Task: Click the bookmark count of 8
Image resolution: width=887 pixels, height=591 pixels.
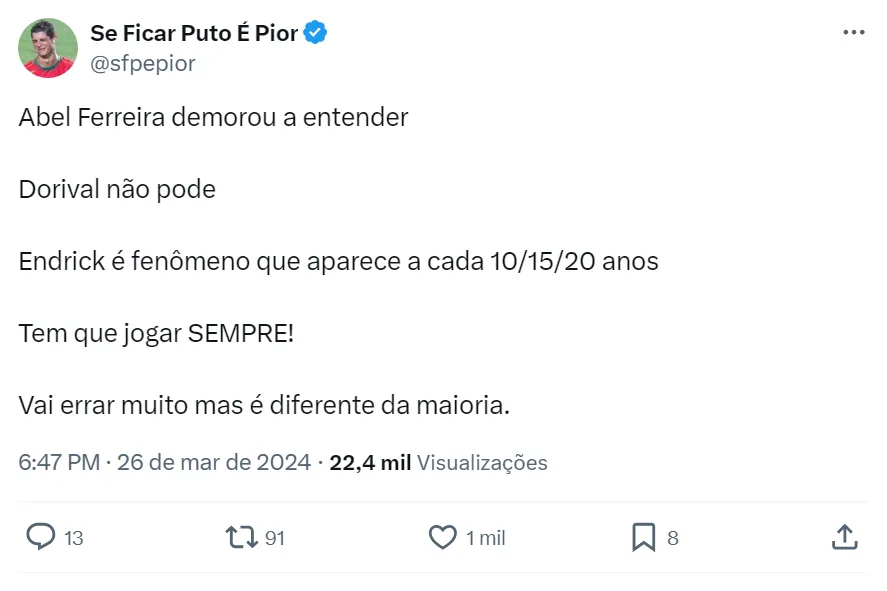Action: coord(673,539)
